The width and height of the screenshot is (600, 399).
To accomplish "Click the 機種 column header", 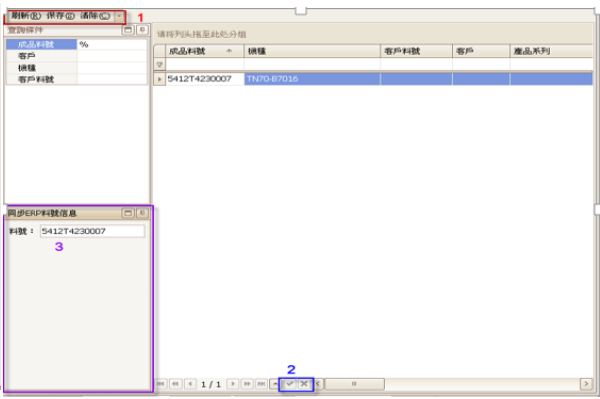I will (x=312, y=51).
